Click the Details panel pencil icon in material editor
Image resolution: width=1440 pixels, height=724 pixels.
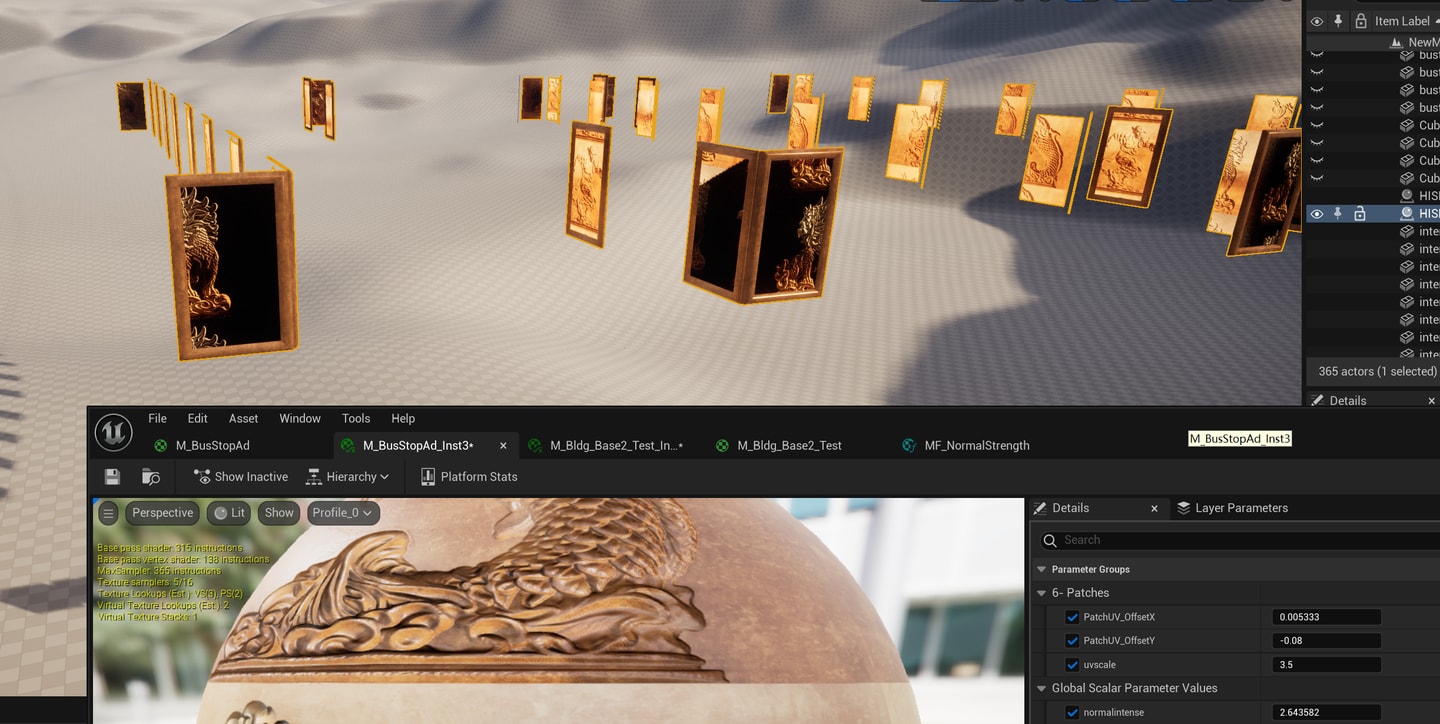[1040, 508]
